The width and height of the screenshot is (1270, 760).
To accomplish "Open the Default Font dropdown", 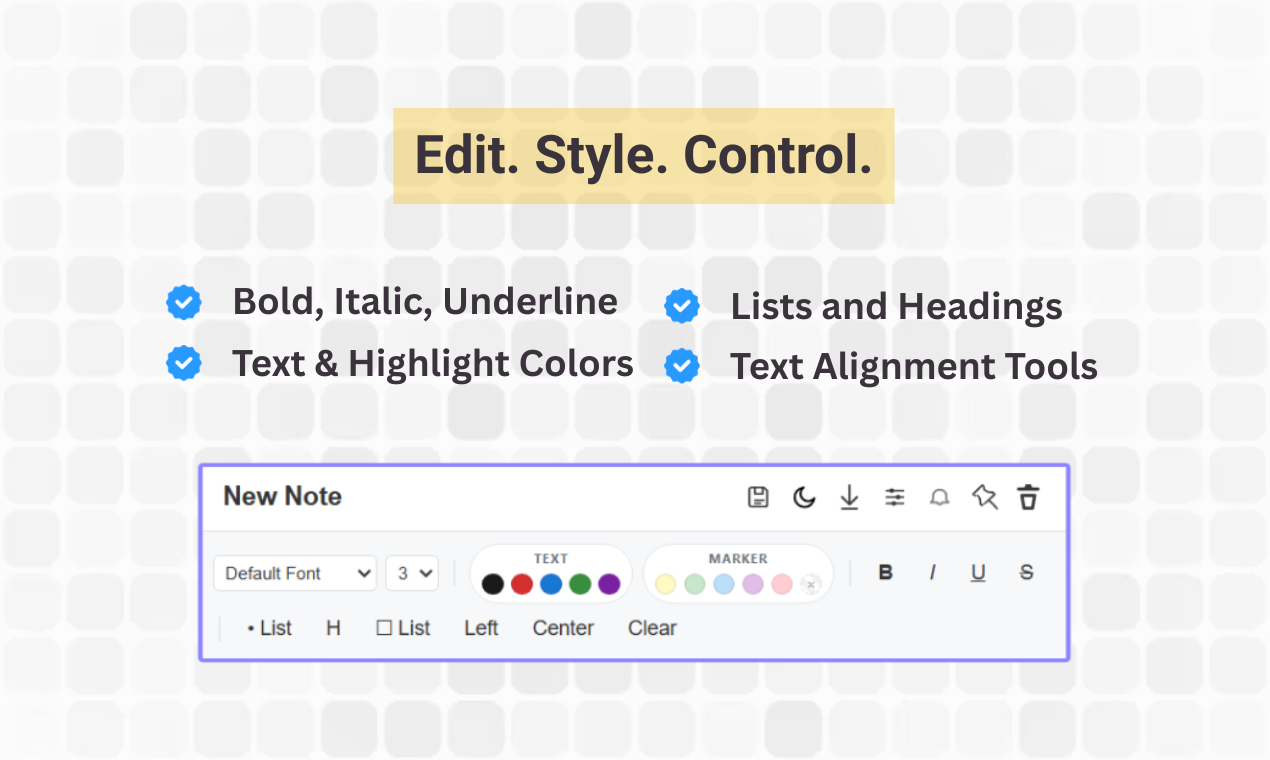I will pos(294,573).
